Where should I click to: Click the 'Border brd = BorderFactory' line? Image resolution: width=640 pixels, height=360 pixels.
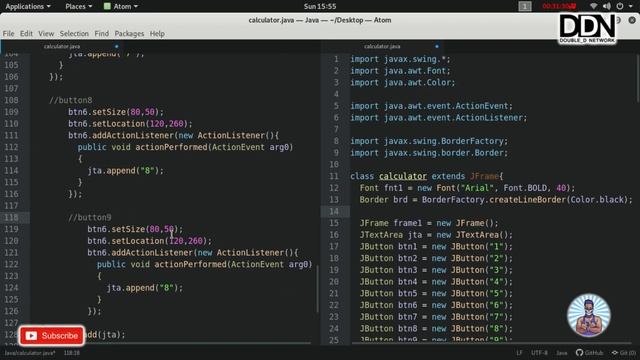pyautogui.click(x=496, y=200)
